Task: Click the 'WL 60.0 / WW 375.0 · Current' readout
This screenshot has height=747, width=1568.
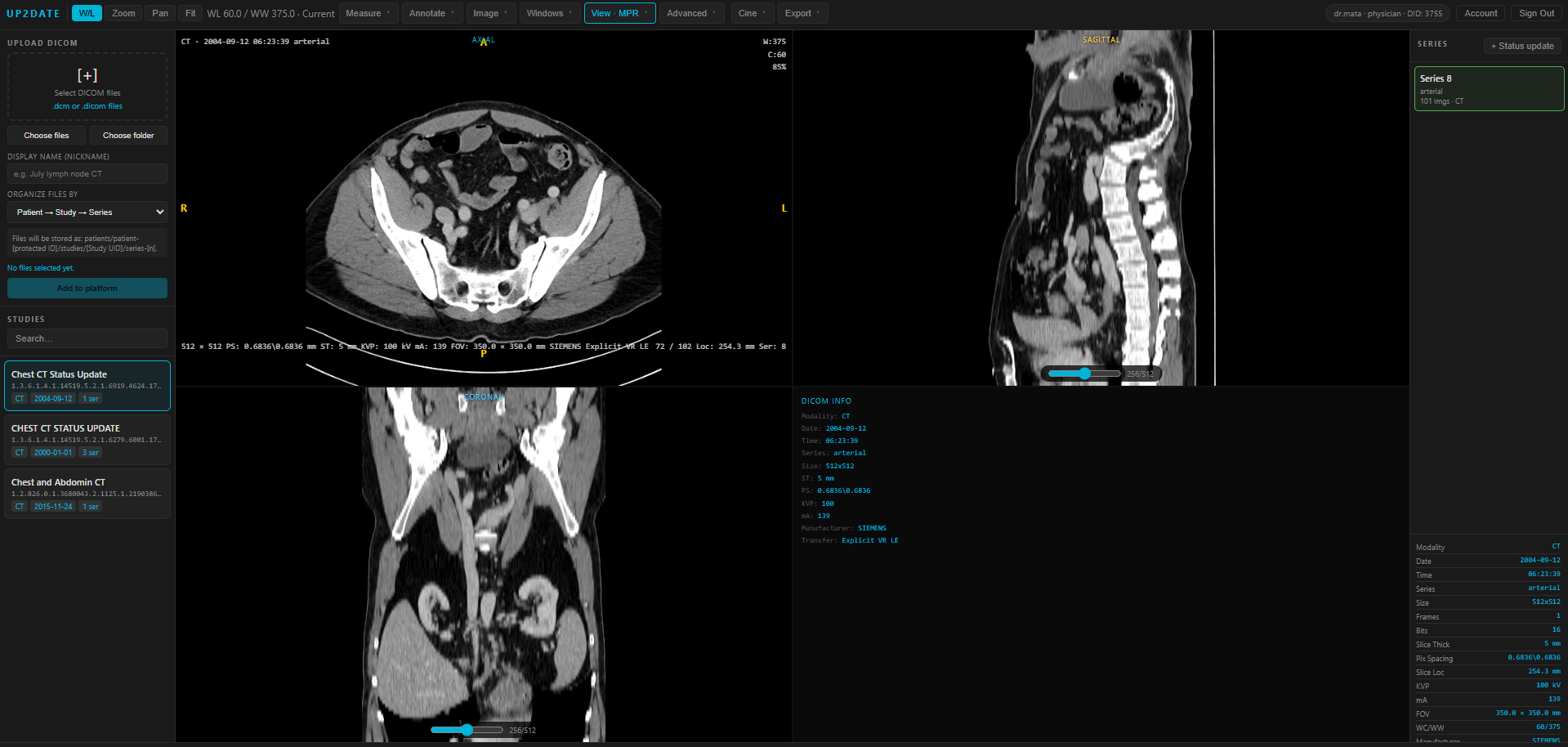Action: click(x=270, y=14)
